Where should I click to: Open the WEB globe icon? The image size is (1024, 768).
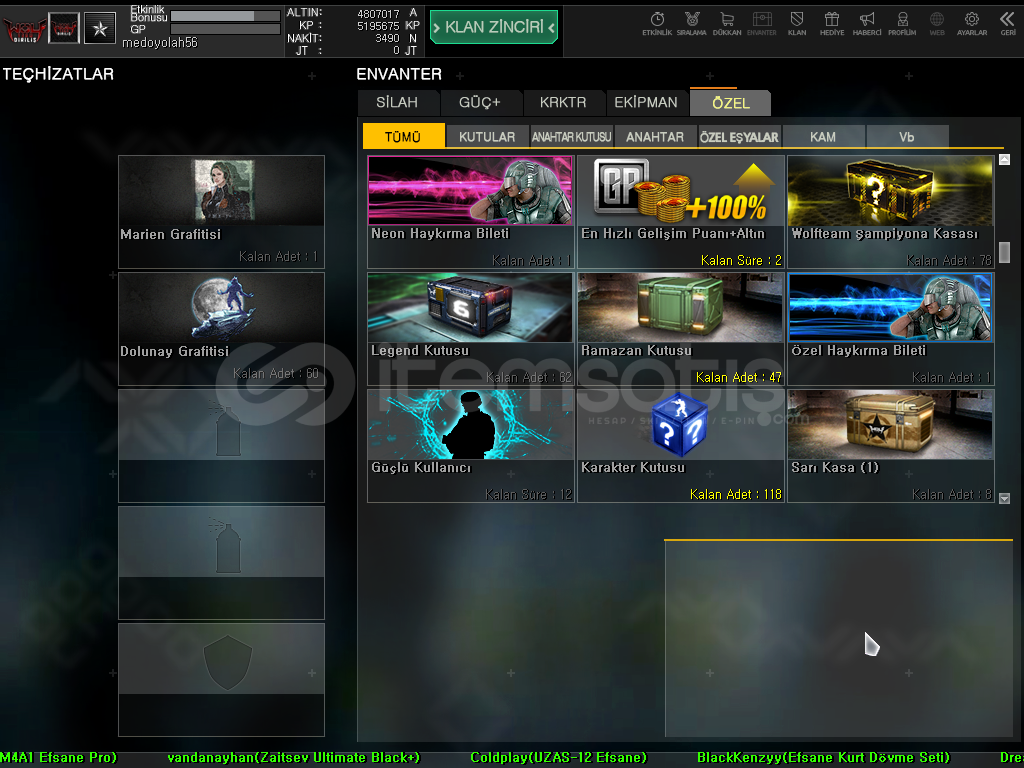point(937,24)
